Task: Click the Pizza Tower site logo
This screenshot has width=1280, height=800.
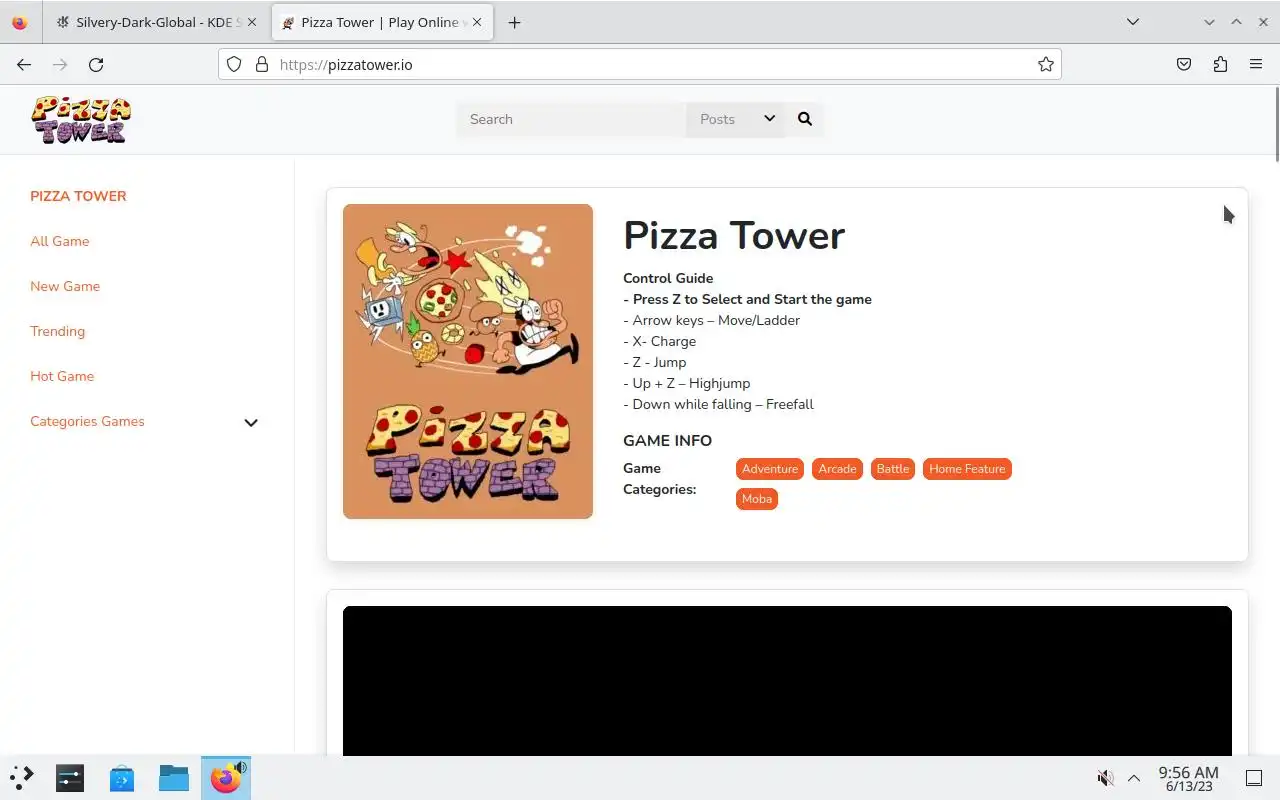Action: pyautogui.click(x=81, y=119)
